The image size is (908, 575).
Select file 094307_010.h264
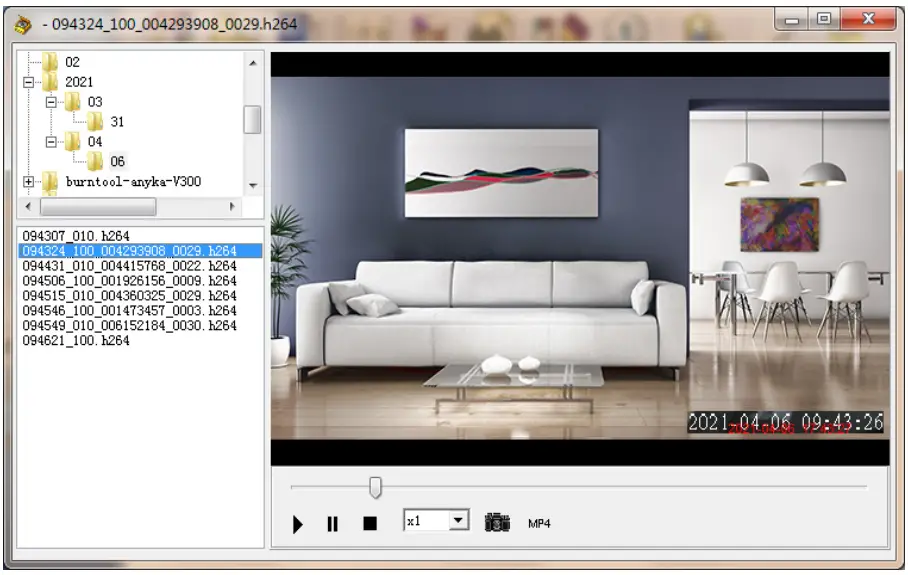(x=76, y=236)
